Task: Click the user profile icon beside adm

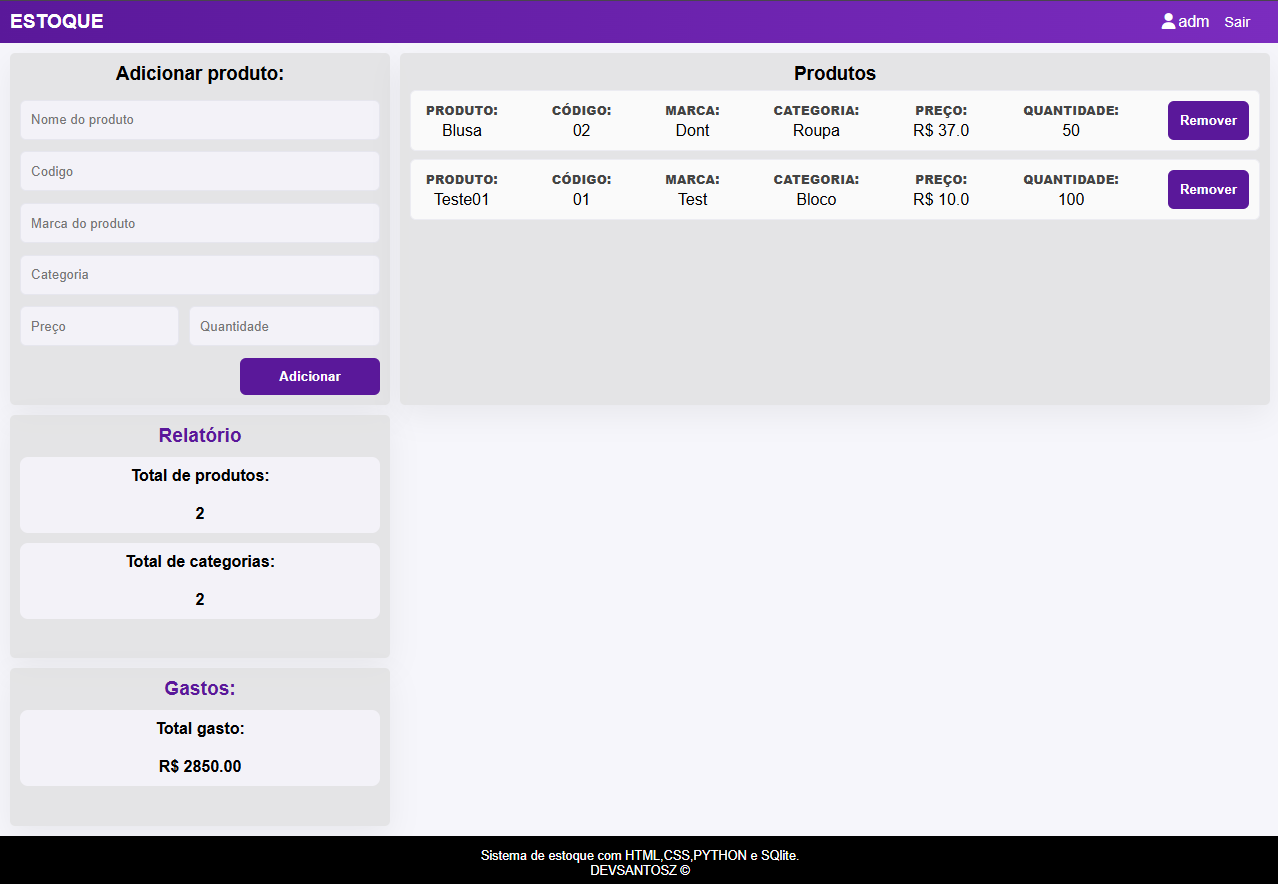Action: pyautogui.click(x=1168, y=21)
